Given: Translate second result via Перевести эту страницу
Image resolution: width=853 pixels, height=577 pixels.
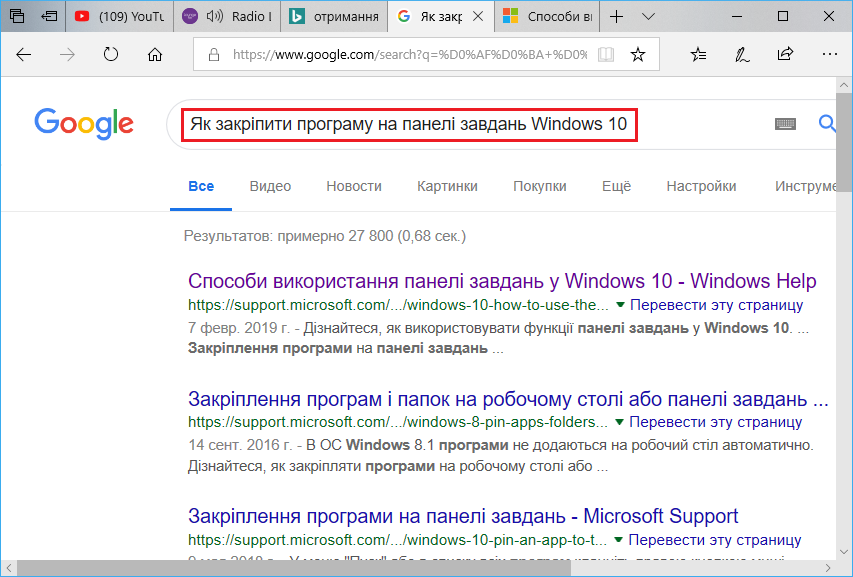Looking at the screenshot, I should (x=716, y=422).
